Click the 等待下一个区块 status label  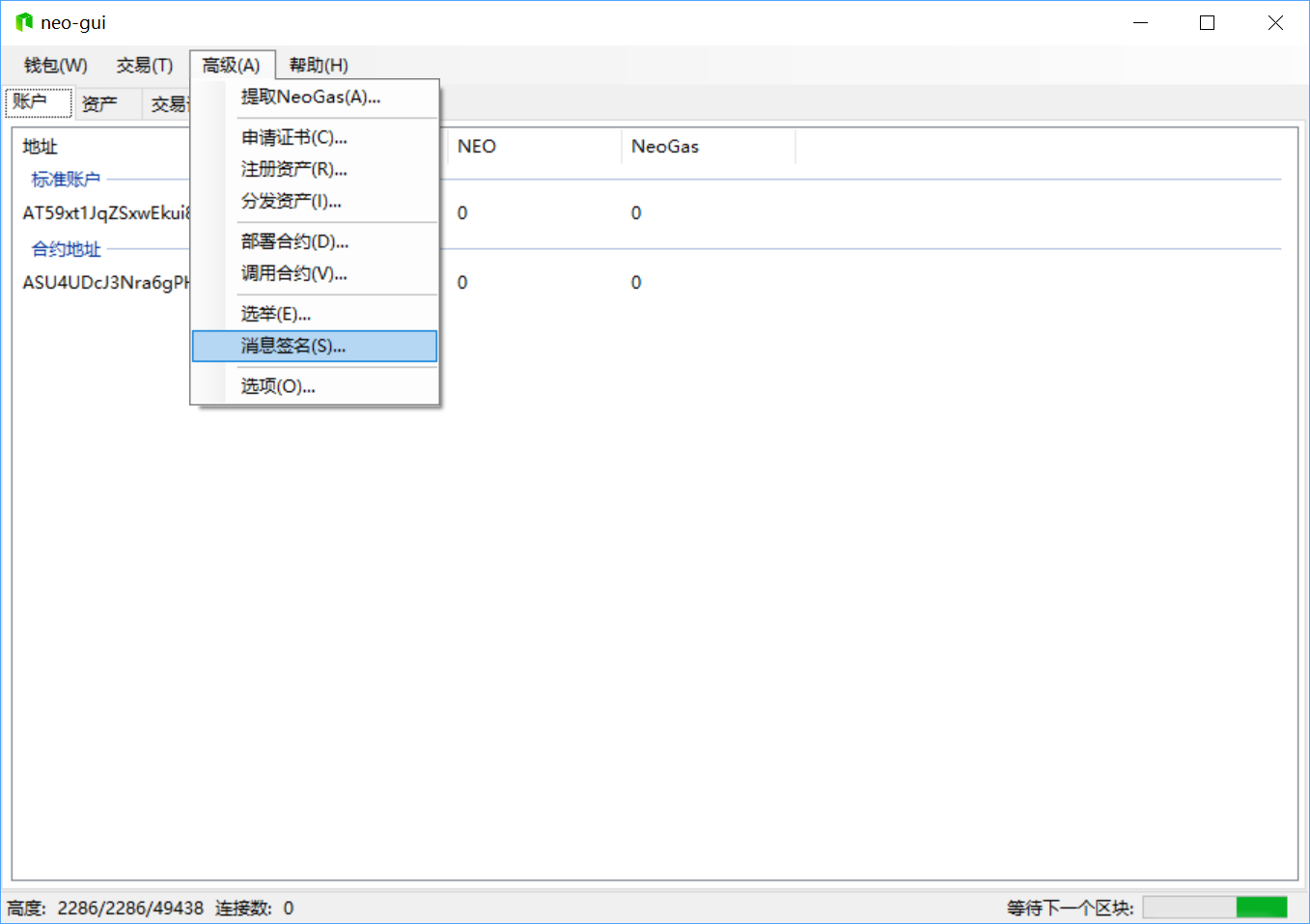[1070, 909]
